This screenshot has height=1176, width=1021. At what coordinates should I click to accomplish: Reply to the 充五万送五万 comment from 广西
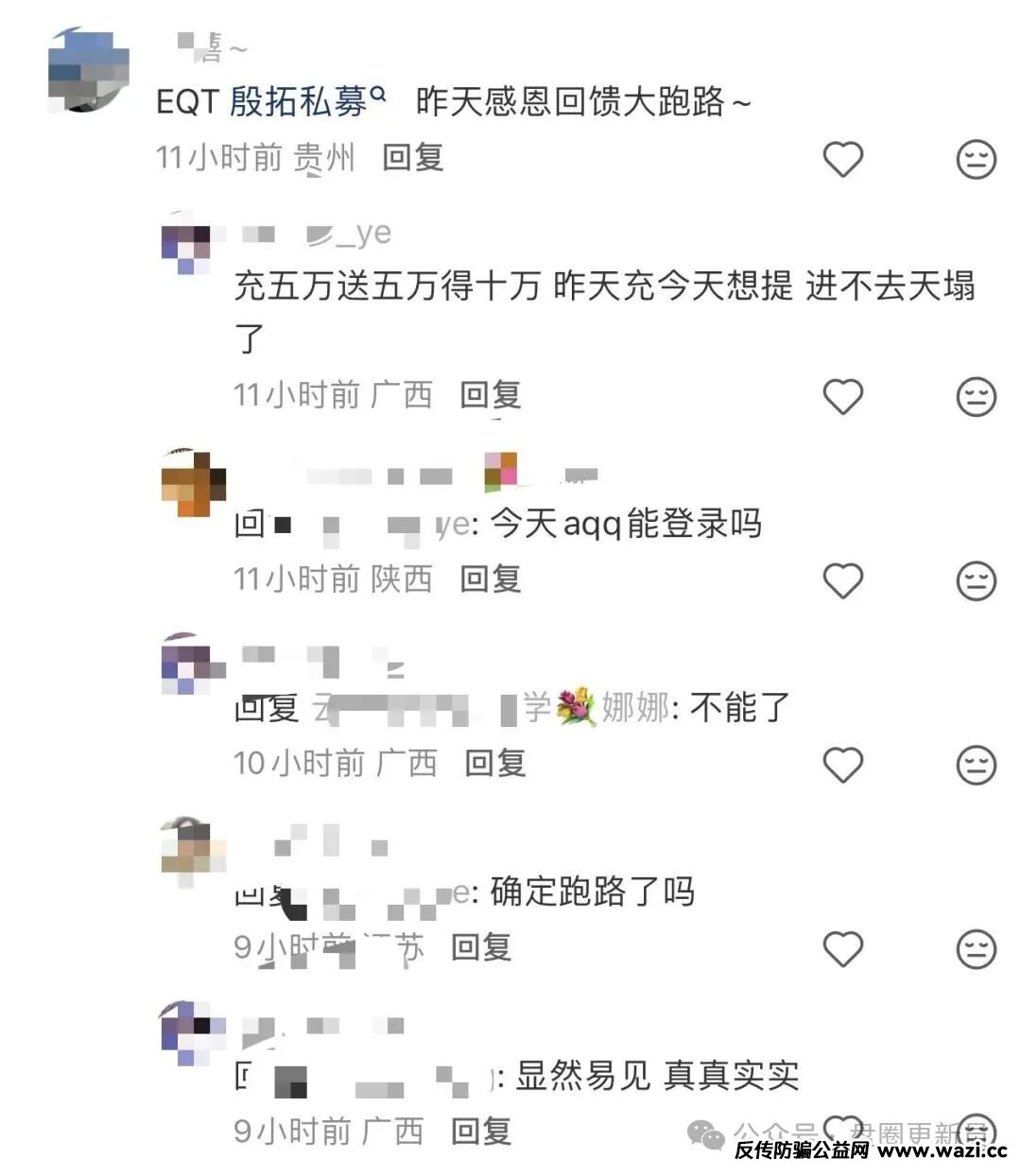[491, 395]
